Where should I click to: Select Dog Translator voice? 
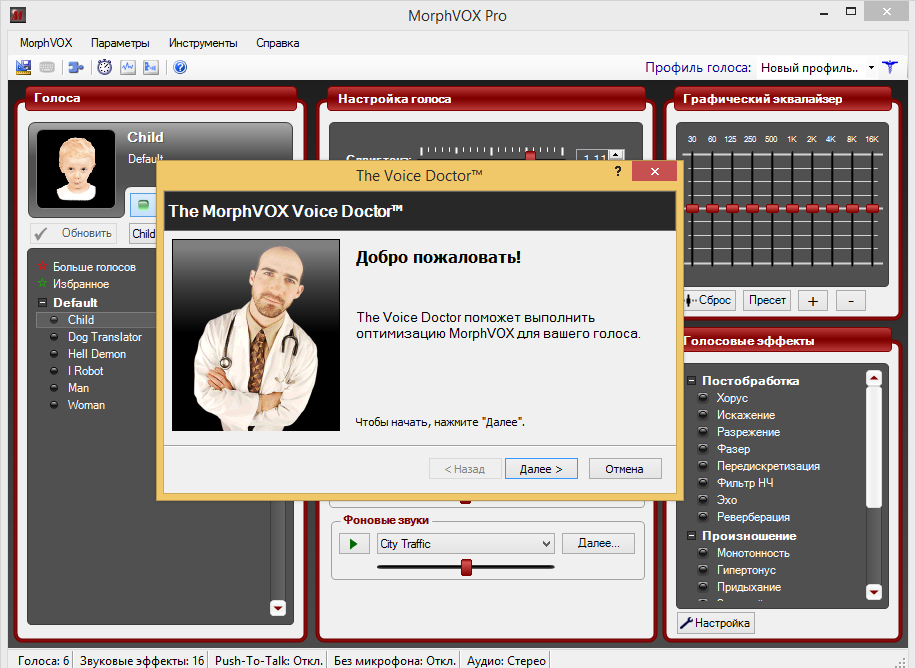click(x=105, y=337)
